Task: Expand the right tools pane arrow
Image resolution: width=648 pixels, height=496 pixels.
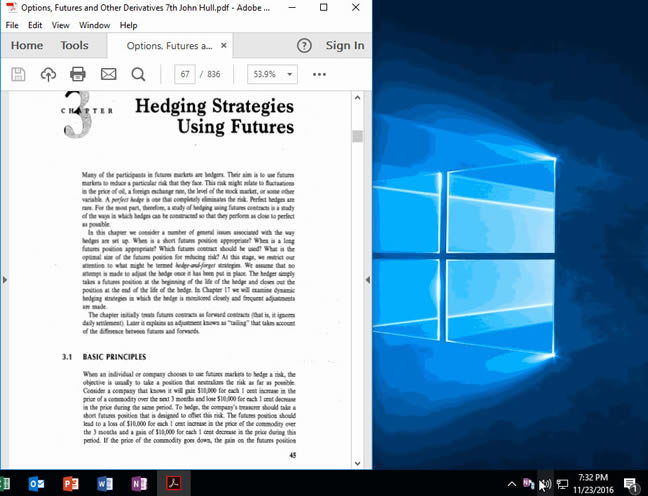Action: click(x=367, y=280)
